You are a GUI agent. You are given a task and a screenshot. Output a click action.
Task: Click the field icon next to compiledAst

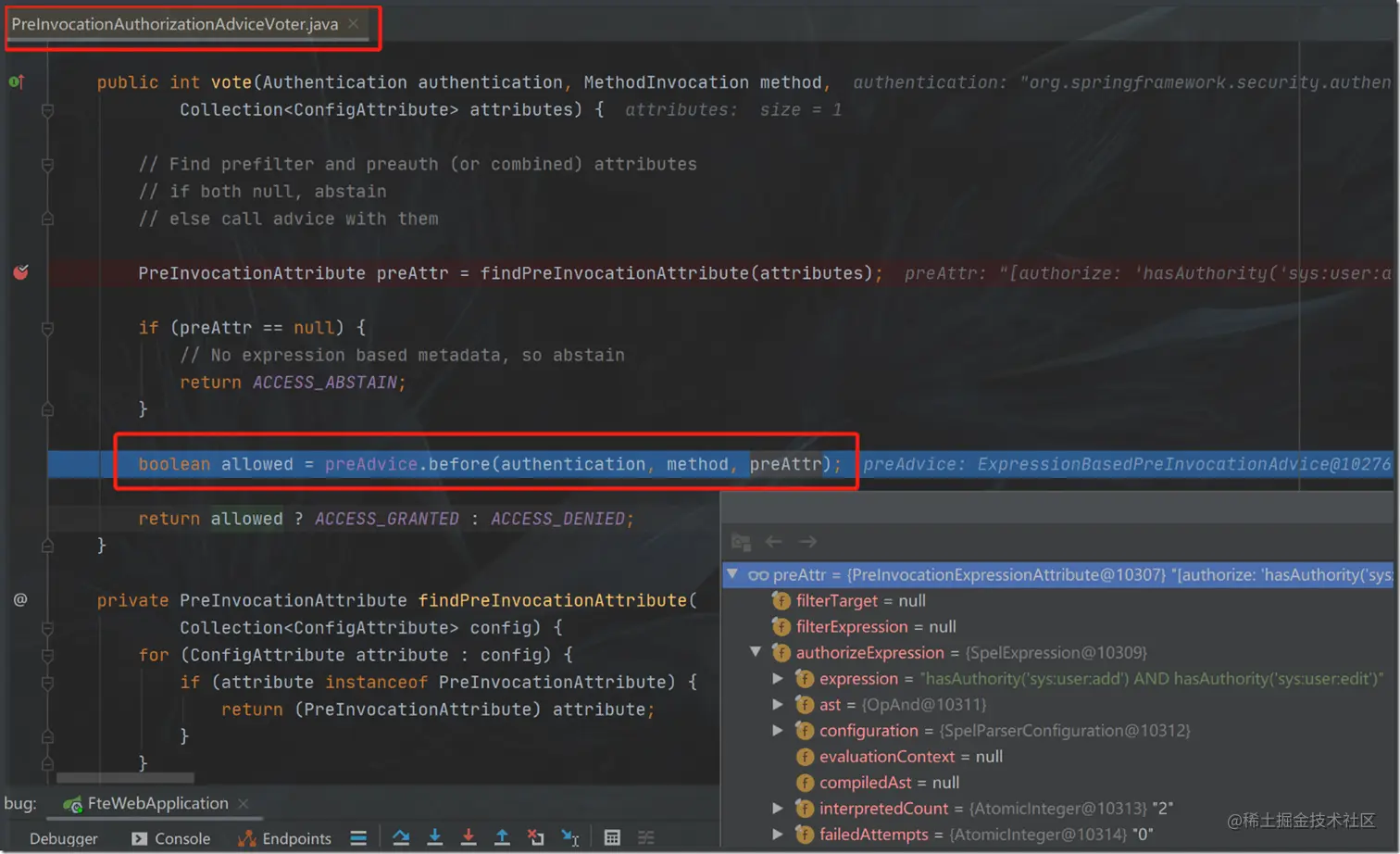coord(805,783)
